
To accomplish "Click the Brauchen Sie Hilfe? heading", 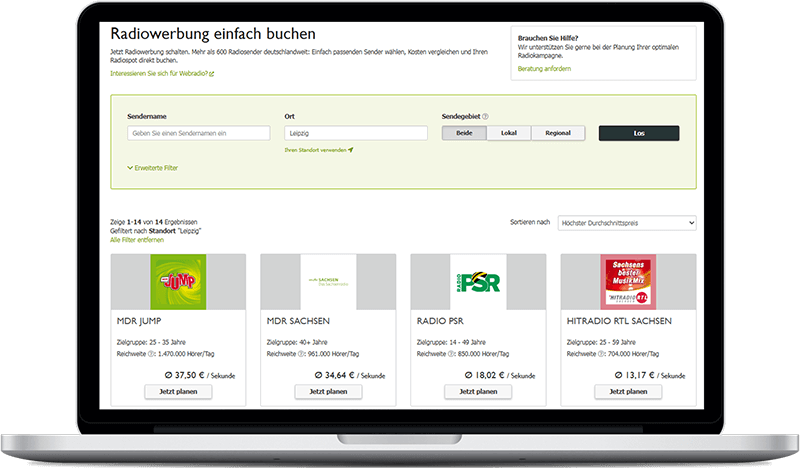I will click(x=547, y=38).
